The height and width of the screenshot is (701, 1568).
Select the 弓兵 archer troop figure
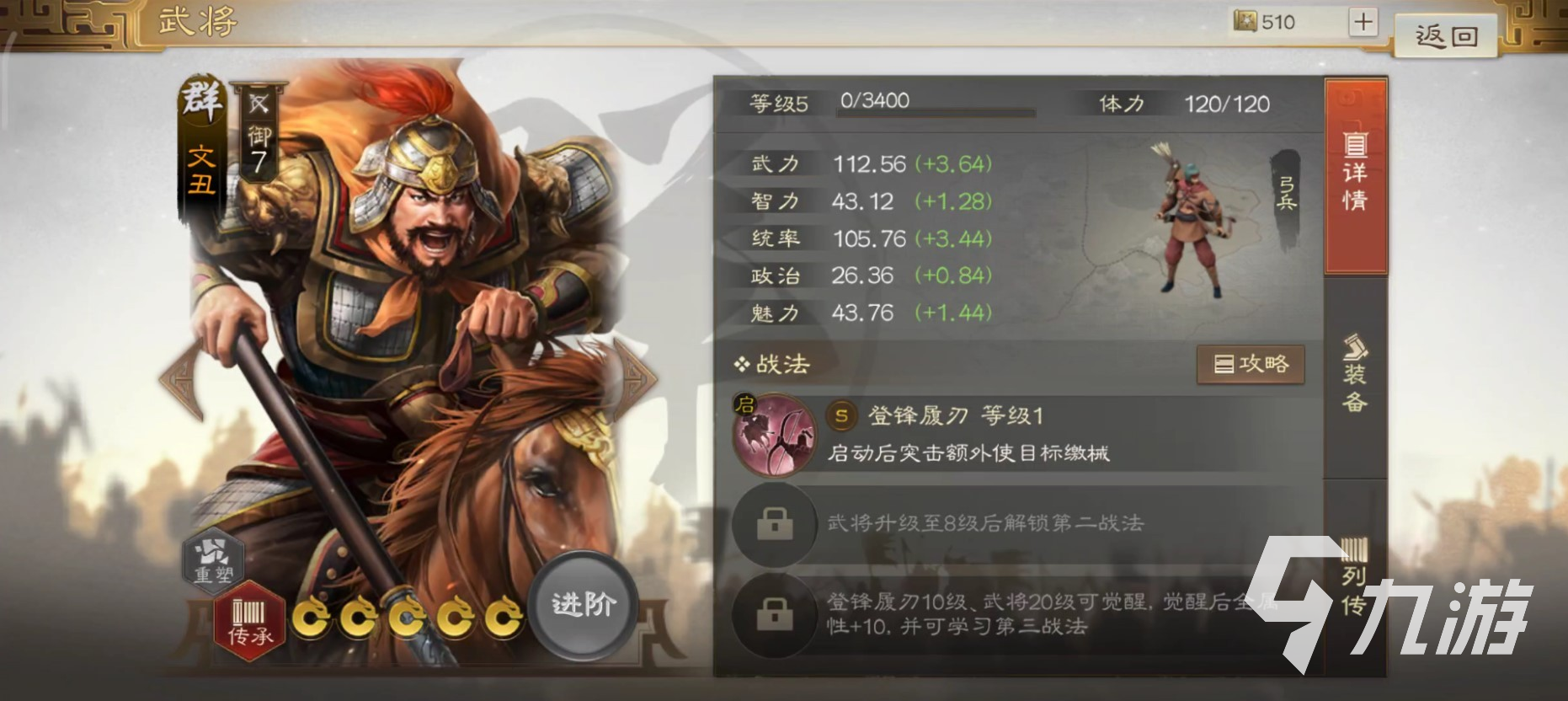coord(1192,219)
